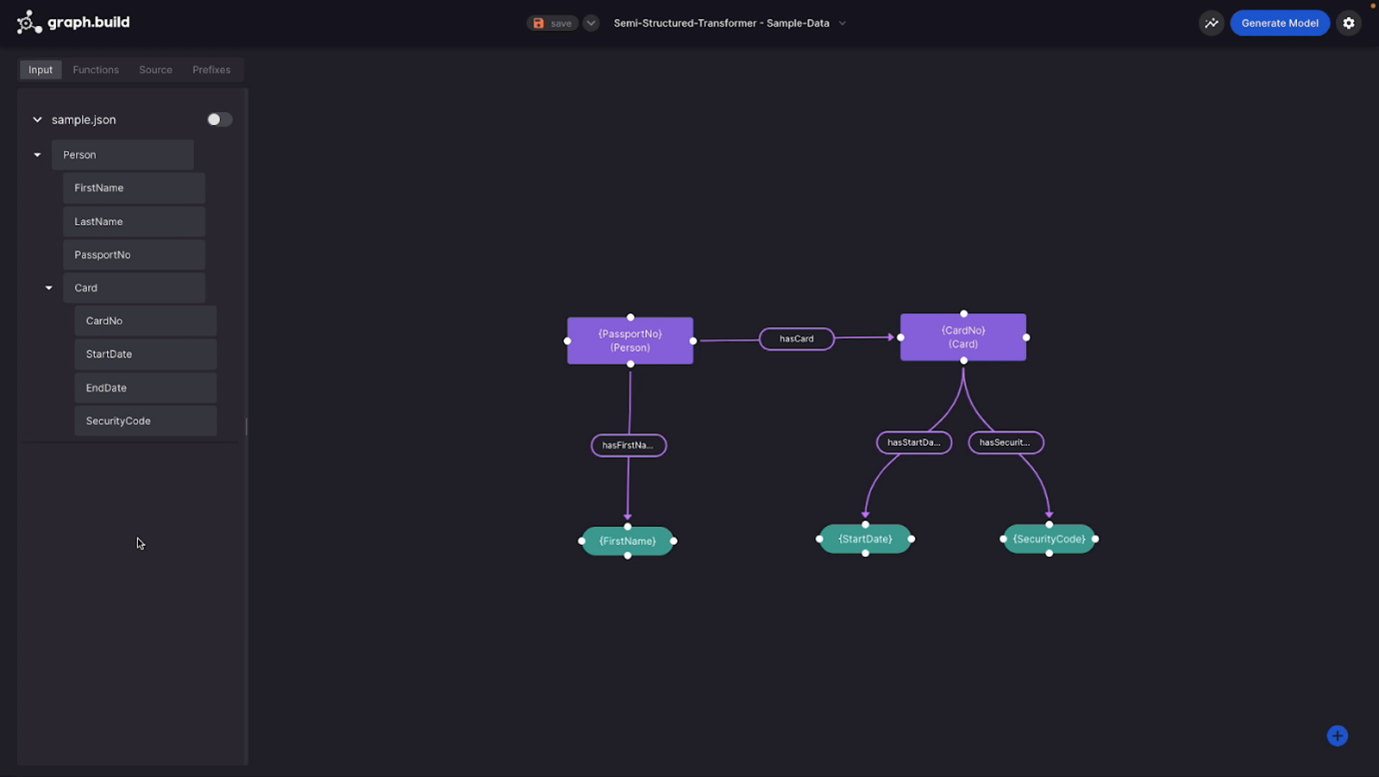Click the blue plus button to add elements
This screenshot has width=1379, height=777.
click(1337, 735)
